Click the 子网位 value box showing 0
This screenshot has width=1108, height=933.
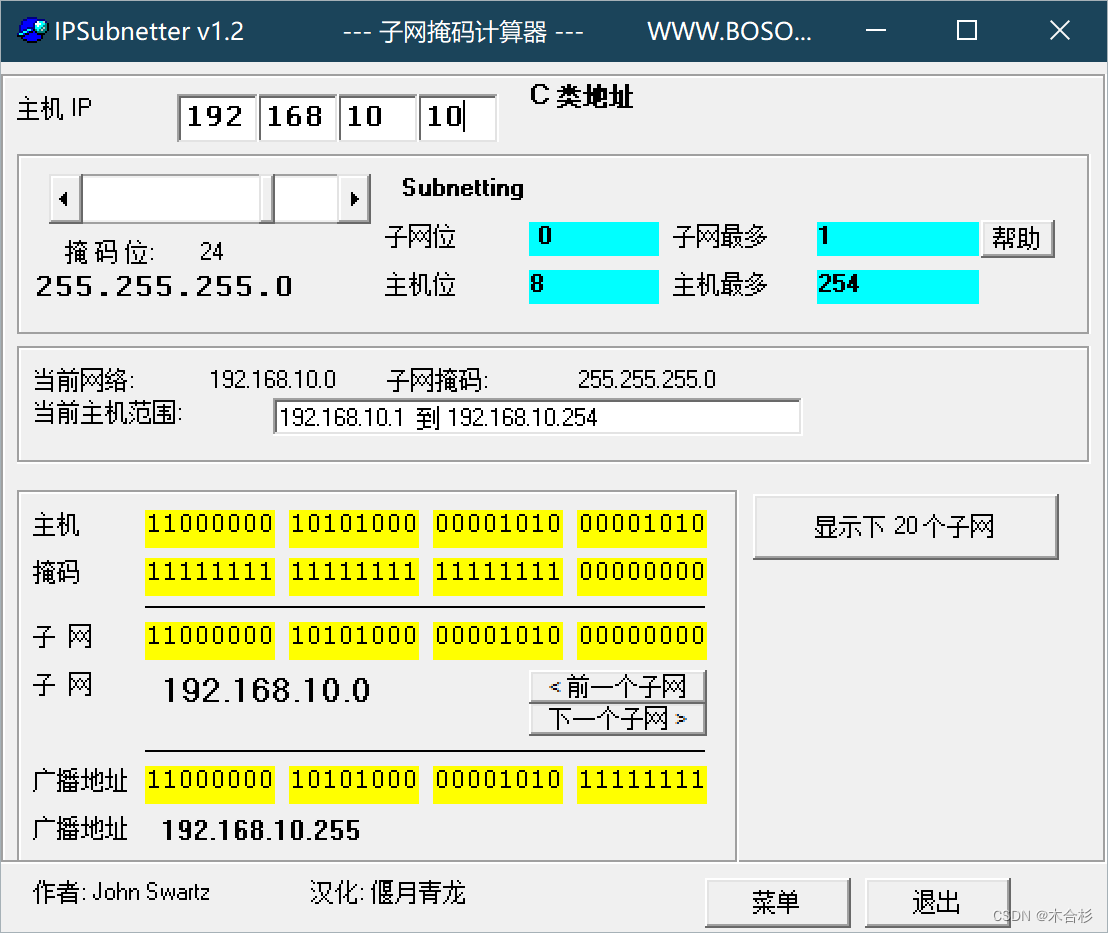point(594,238)
